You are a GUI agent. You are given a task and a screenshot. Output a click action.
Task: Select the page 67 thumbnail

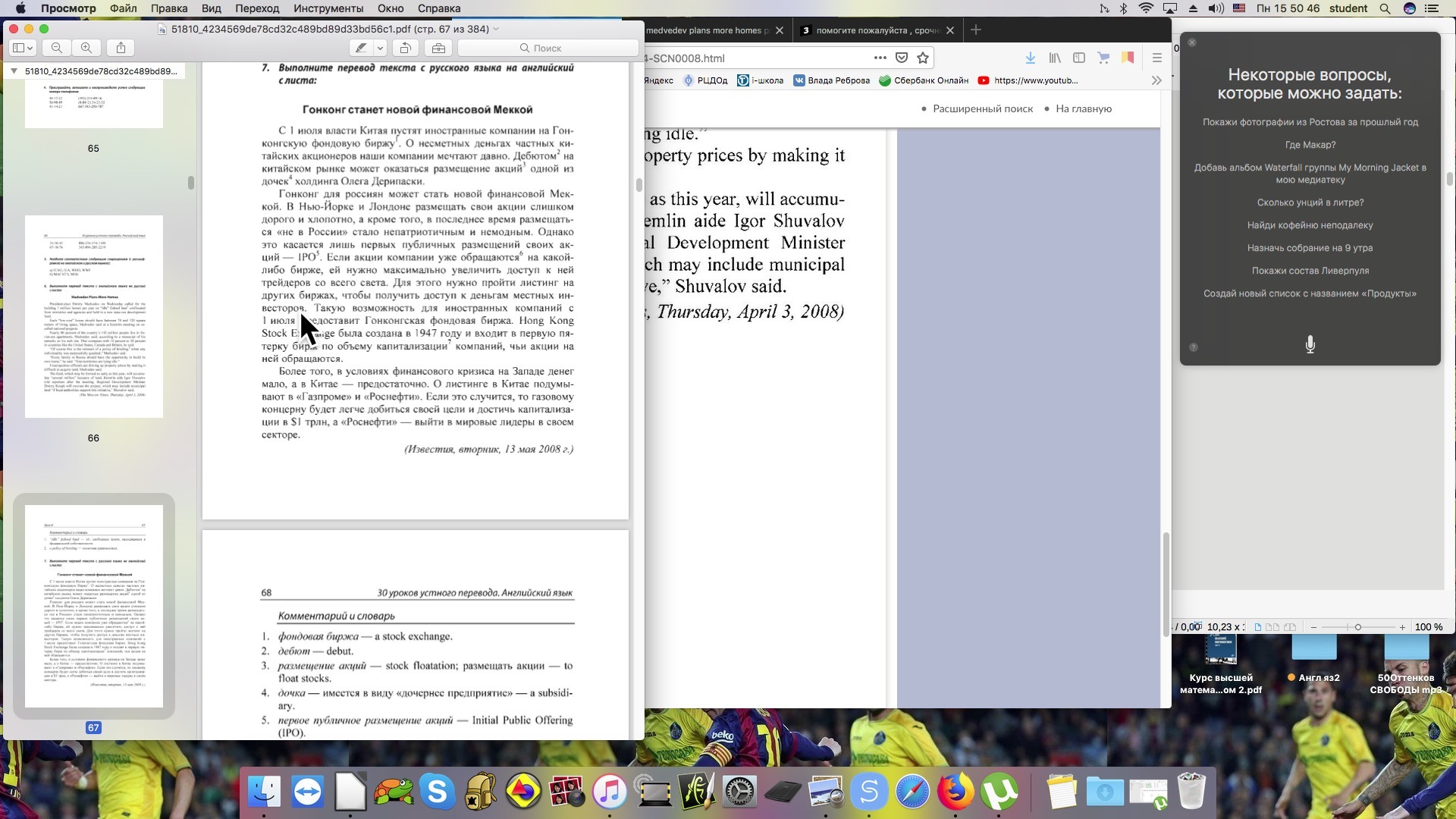click(x=94, y=606)
